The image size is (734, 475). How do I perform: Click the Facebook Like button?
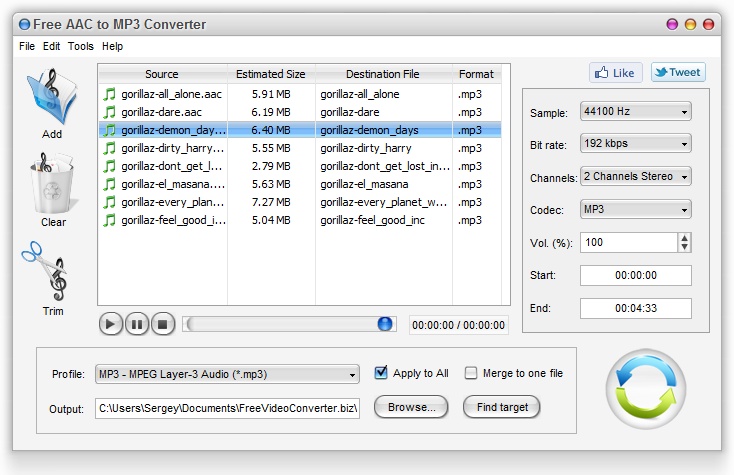(615, 73)
